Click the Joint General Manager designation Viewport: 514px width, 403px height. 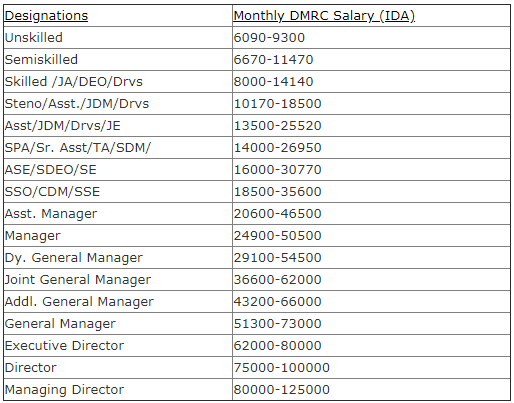click(x=78, y=280)
